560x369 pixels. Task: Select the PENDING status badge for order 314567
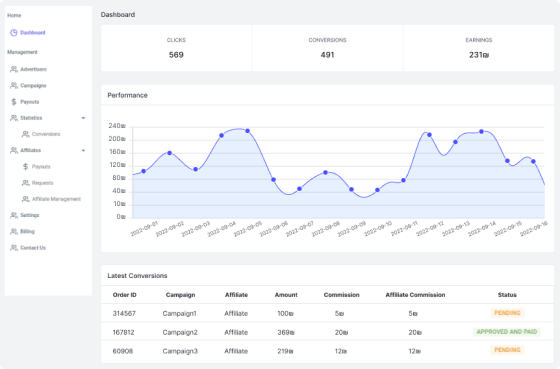click(x=507, y=313)
